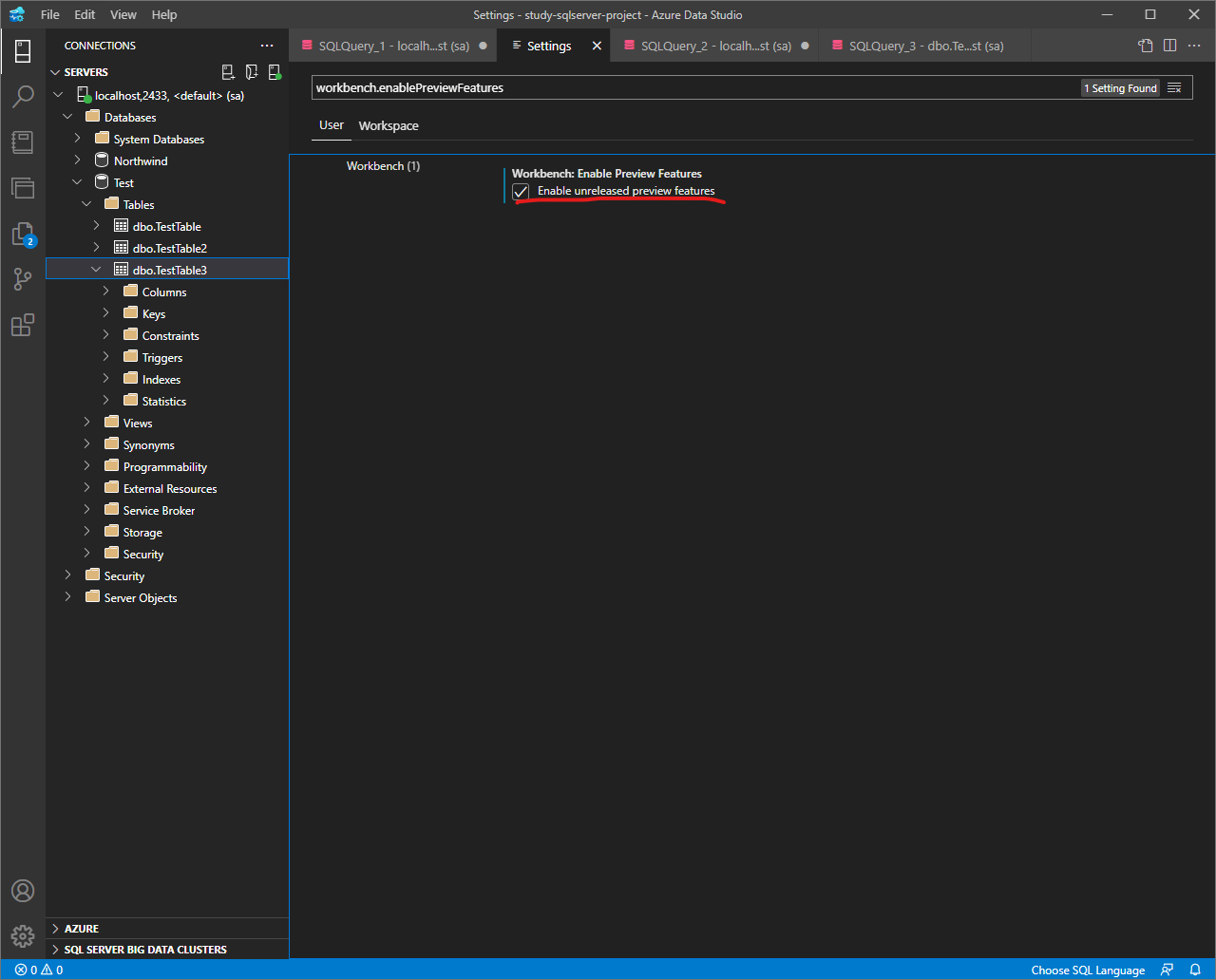Open the Search view in activity bar

point(23,97)
